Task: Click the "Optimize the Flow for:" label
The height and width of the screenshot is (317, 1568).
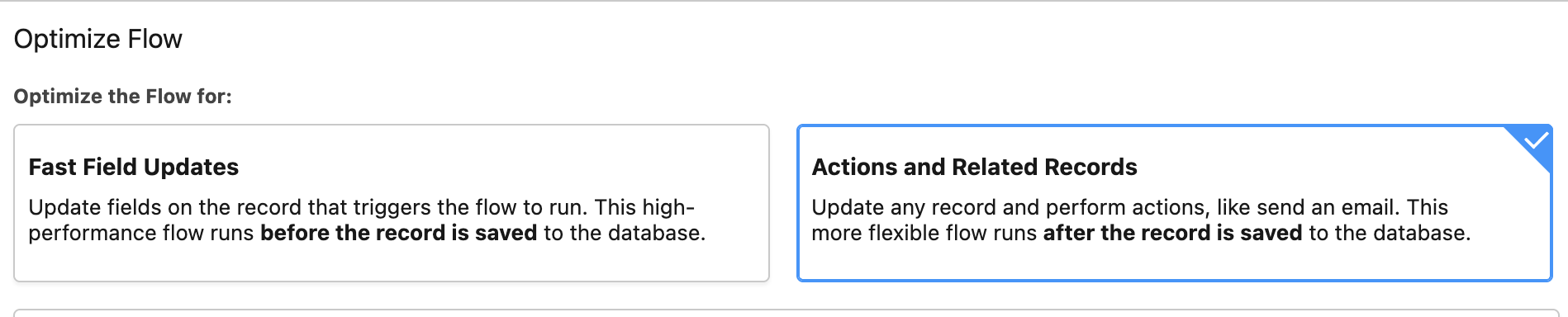Action: click(x=123, y=97)
